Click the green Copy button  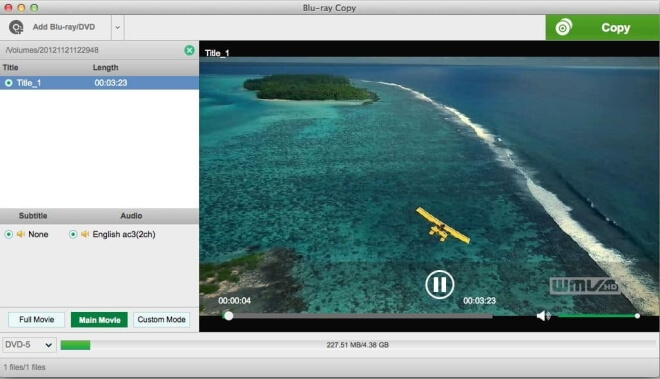pyautogui.click(x=602, y=27)
